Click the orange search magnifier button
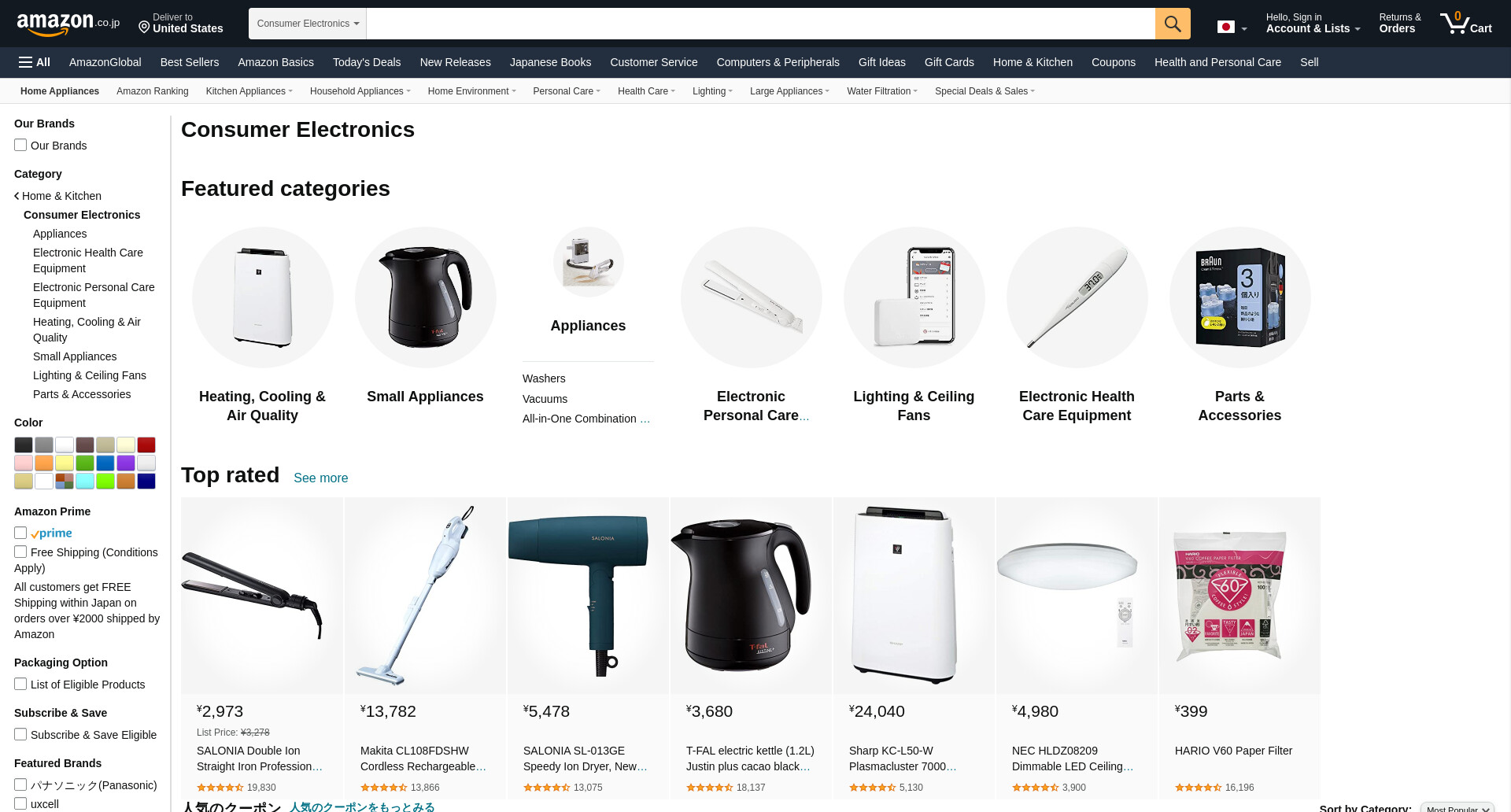Image resolution: width=1511 pixels, height=812 pixels. [1172, 24]
